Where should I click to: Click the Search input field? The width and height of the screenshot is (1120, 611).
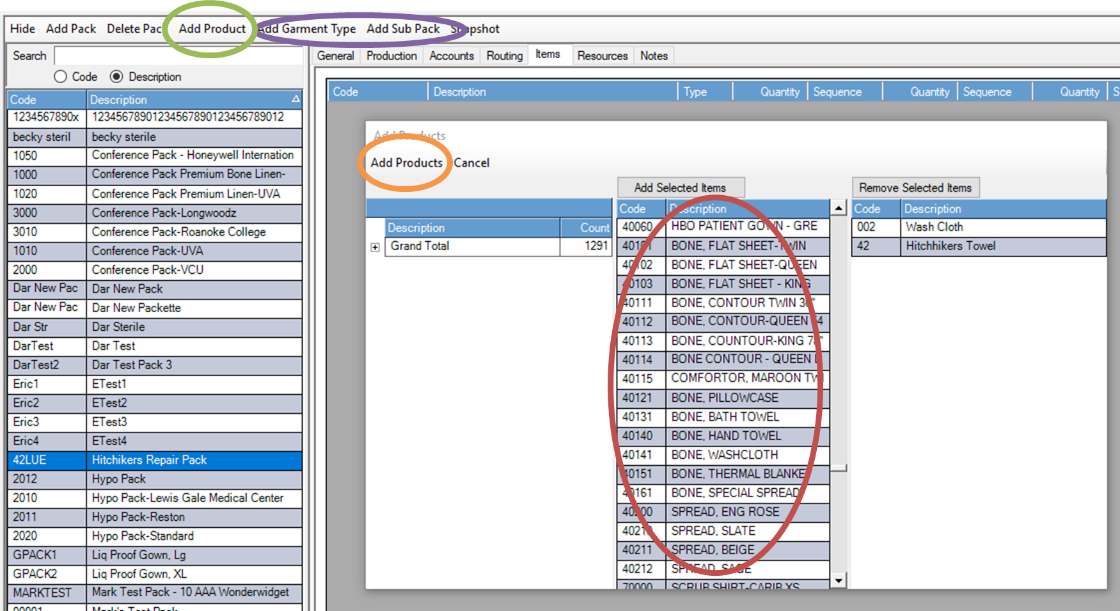[x=177, y=56]
